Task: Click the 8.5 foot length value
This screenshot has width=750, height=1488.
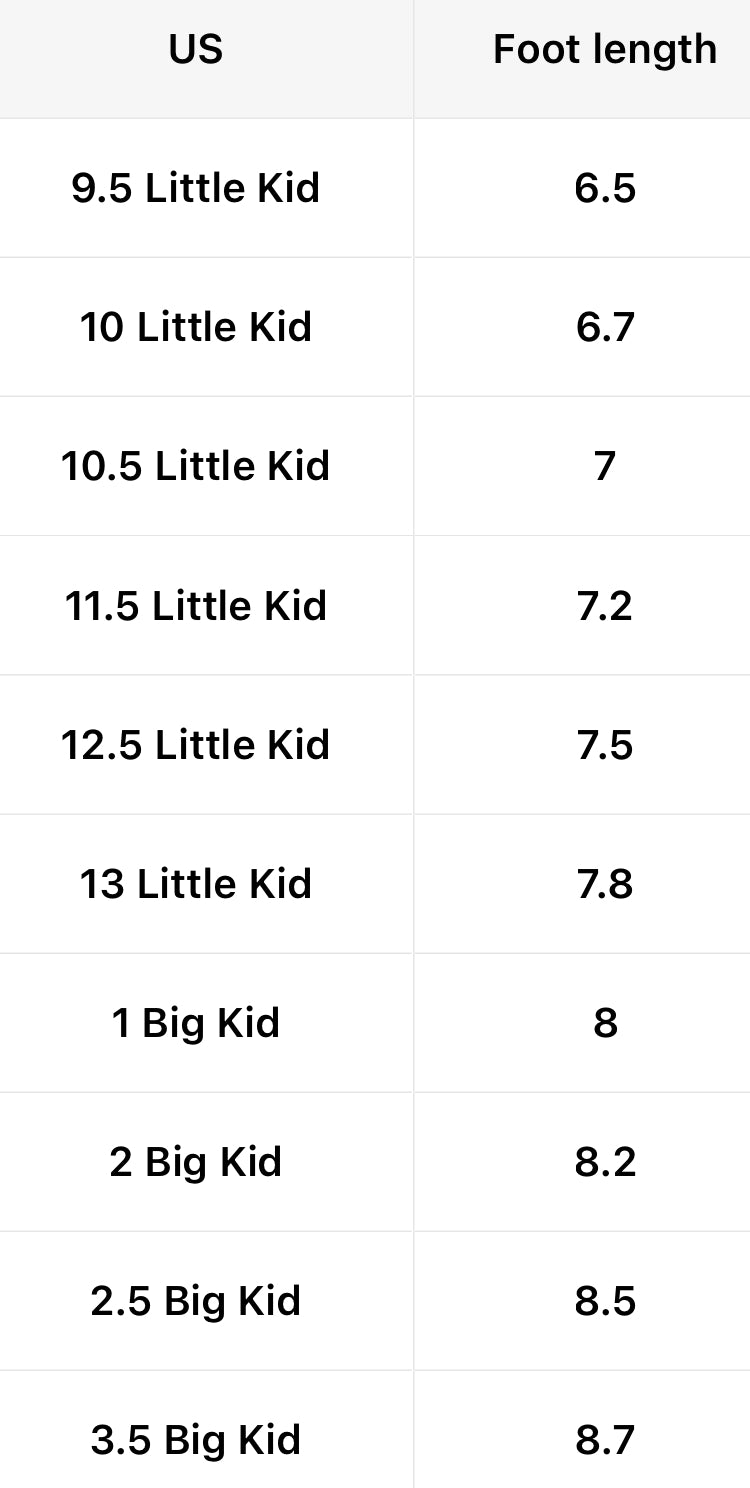Action: (605, 1300)
